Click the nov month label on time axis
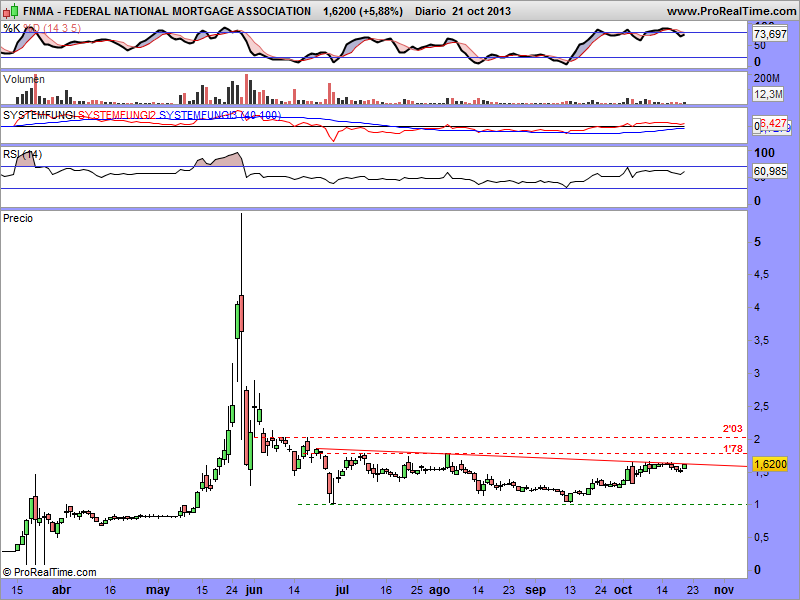This screenshot has height=600, width=800. [723, 590]
